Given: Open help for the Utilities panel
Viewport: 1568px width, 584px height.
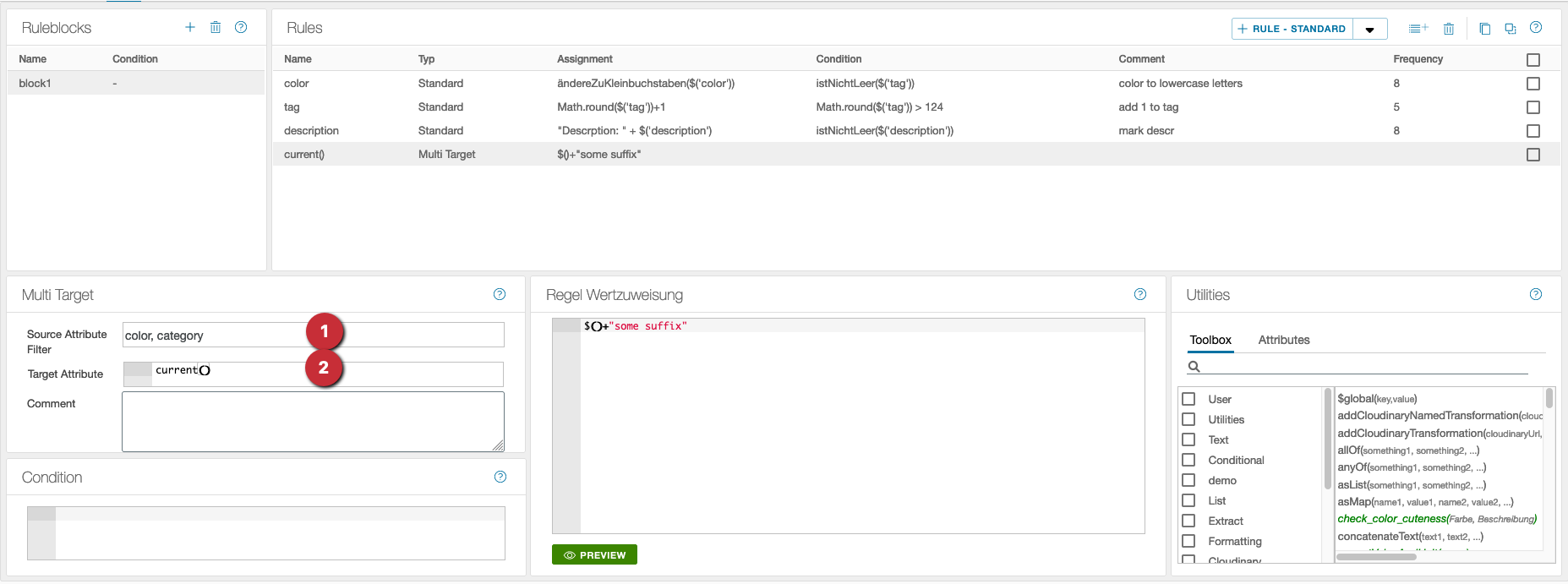Looking at the screenshot, I should point(1536,294).
